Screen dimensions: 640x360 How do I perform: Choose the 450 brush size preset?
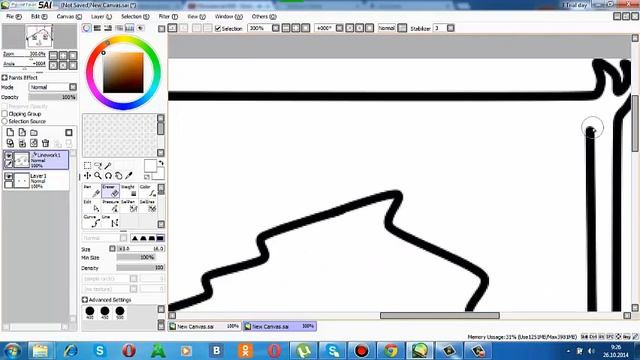click(105, 313)
